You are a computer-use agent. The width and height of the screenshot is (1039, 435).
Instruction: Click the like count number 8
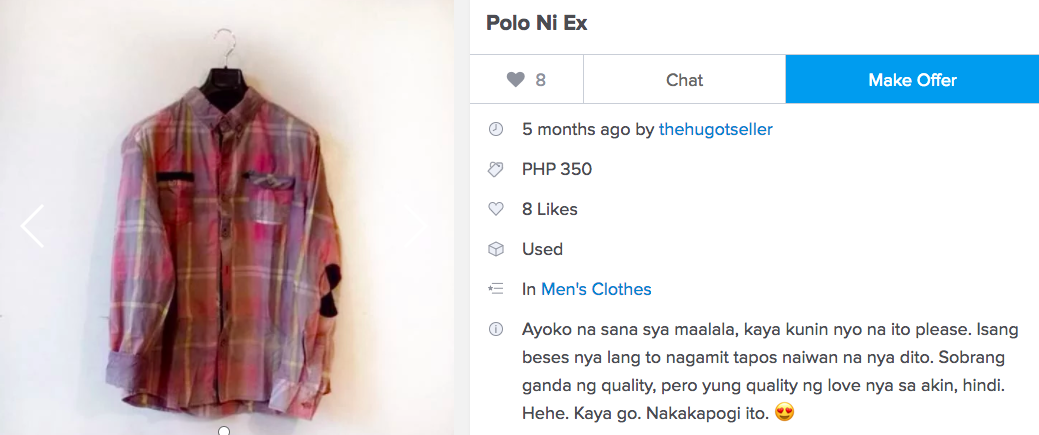click(541, 80)
